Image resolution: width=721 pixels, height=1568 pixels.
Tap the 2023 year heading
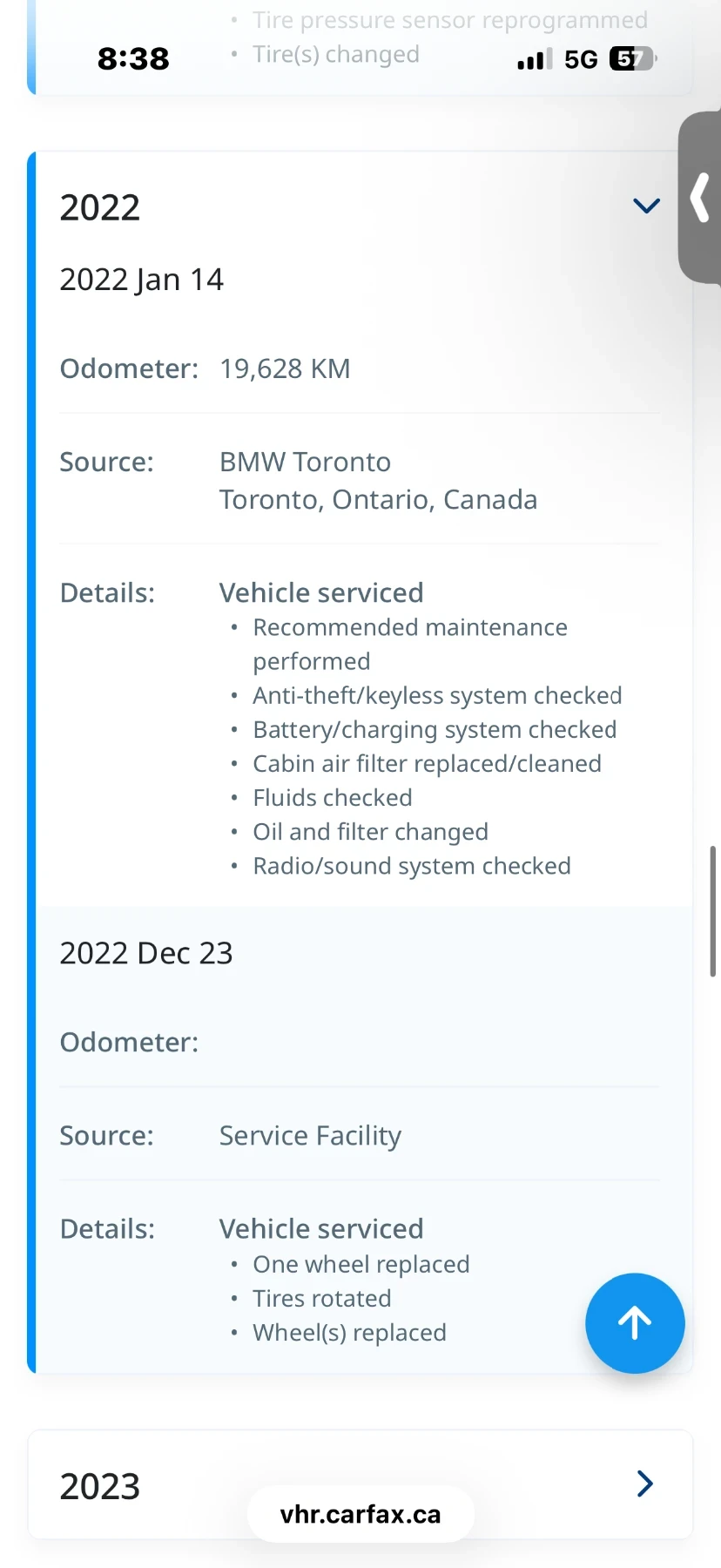100,1486
